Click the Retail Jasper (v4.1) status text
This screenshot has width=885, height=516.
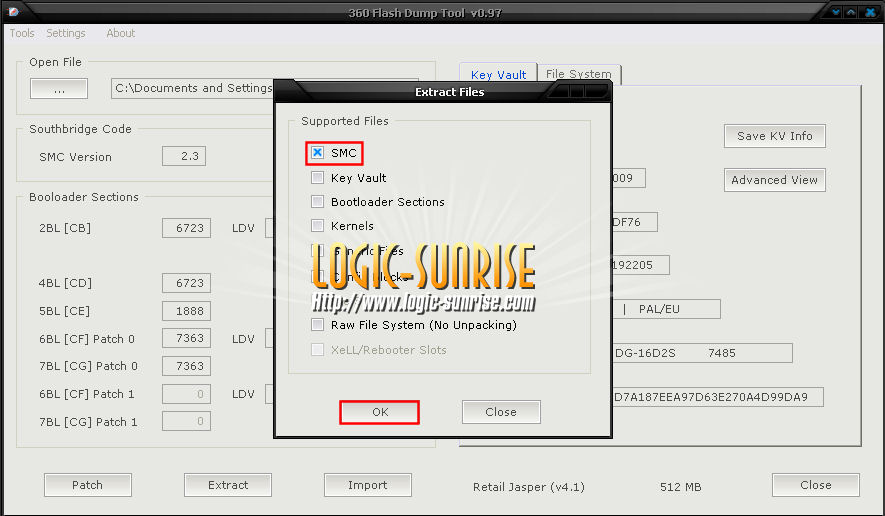click(x=529, y=487)
